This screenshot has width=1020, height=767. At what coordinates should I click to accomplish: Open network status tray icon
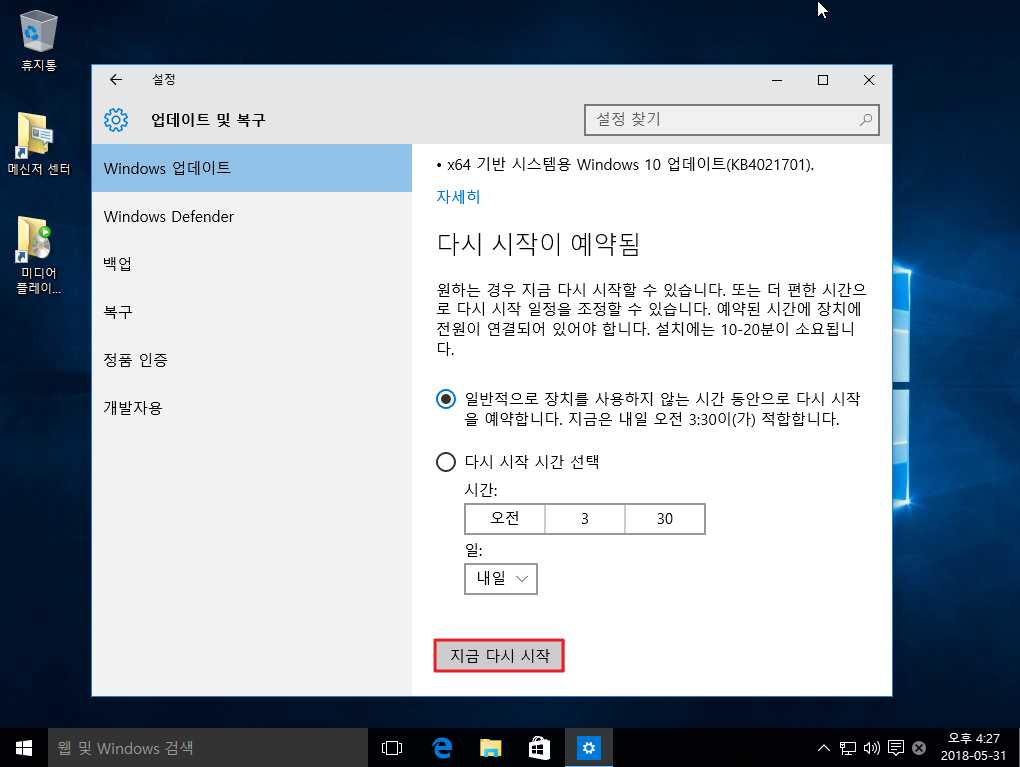pyautogui.click(x=848, y=748)
